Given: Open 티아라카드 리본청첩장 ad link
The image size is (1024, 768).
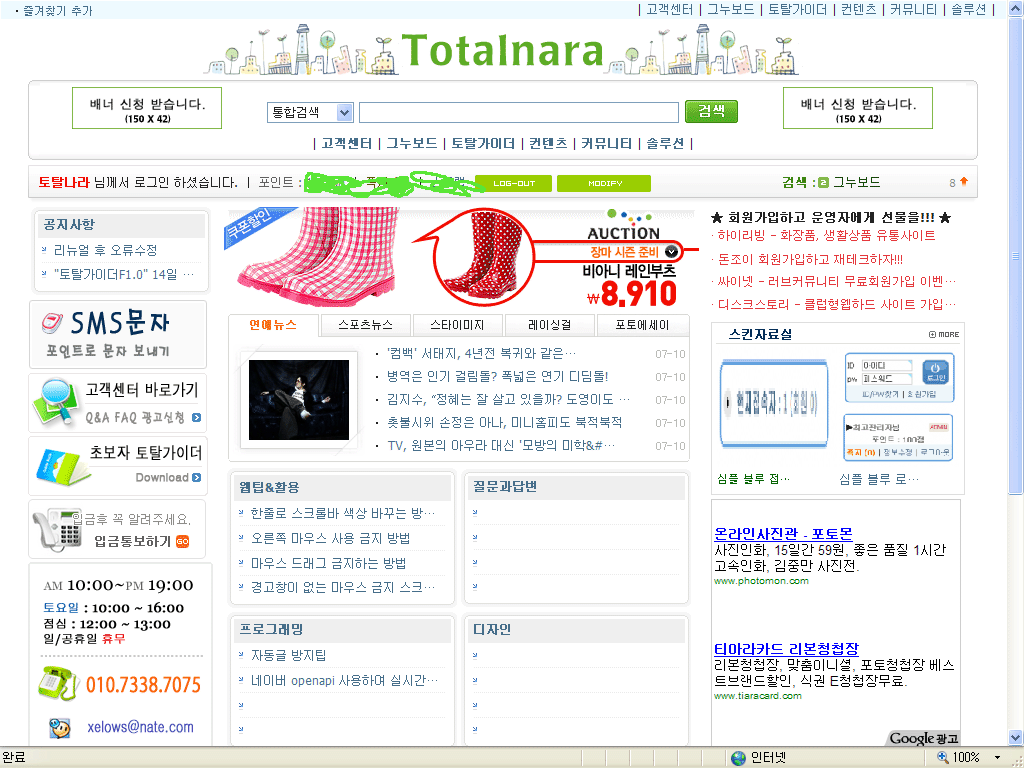Looking at the screenshot, I should pyautogui.click(x=786, y=648).
